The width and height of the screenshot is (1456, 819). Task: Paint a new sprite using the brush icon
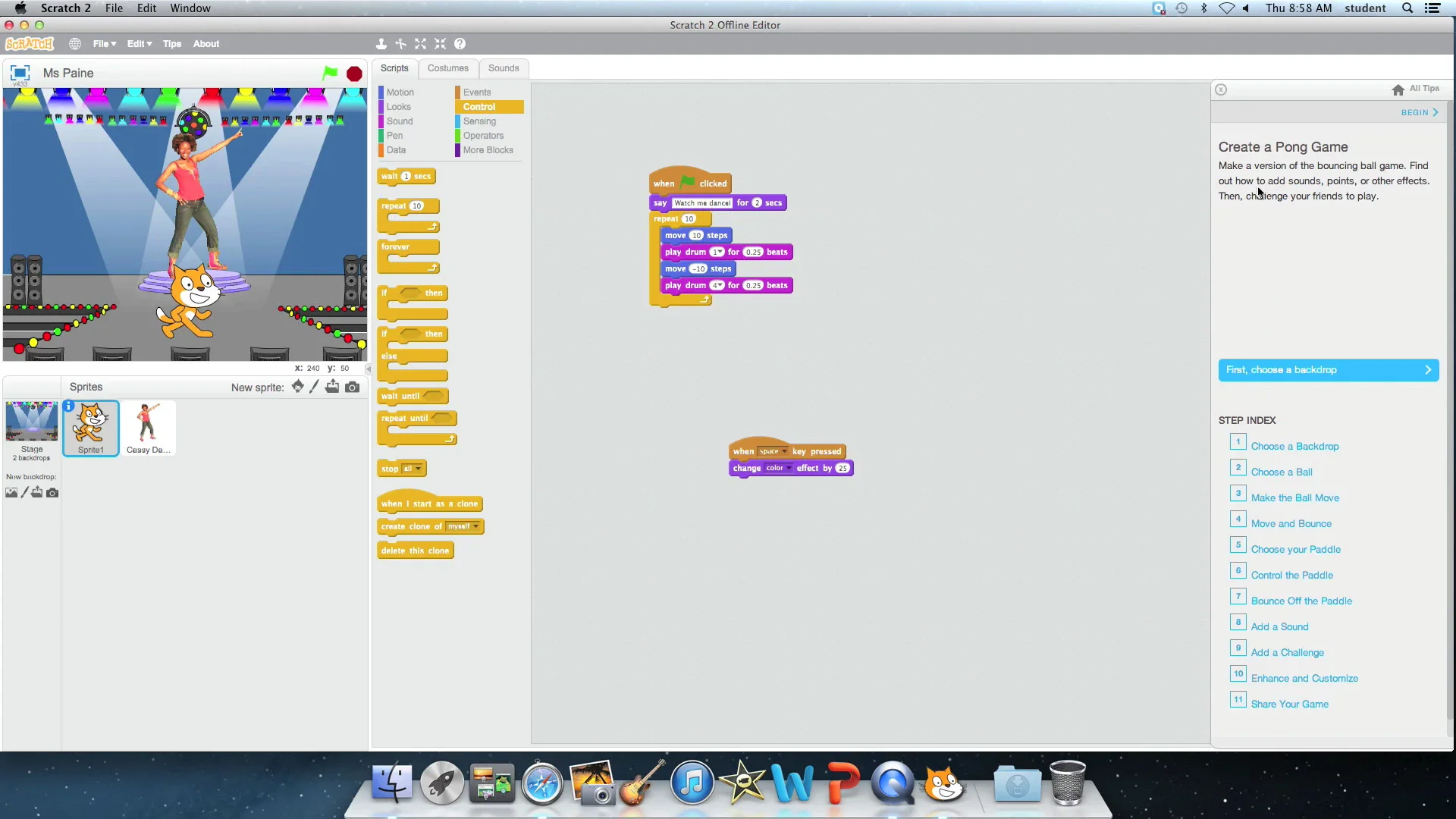point(314,387)
